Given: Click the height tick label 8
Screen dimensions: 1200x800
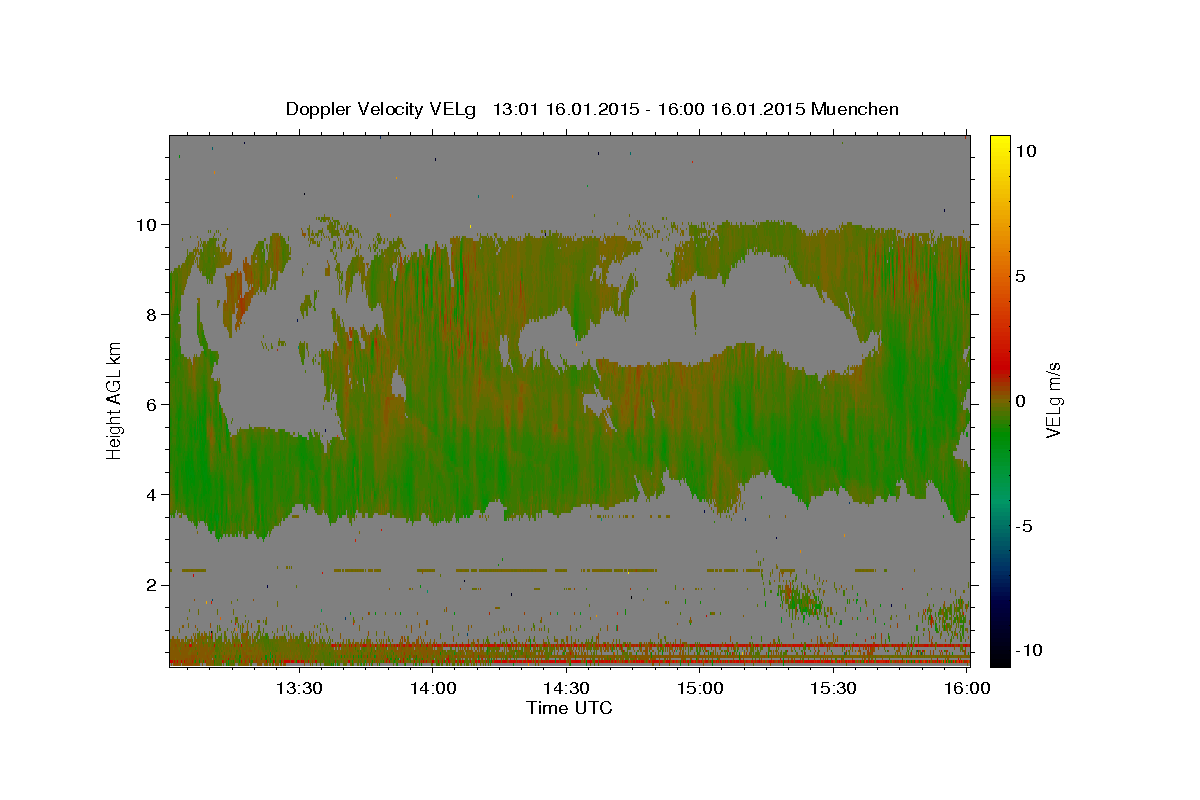Looking at the screenshot, I should pyautogui.click(x=153, y=315).
